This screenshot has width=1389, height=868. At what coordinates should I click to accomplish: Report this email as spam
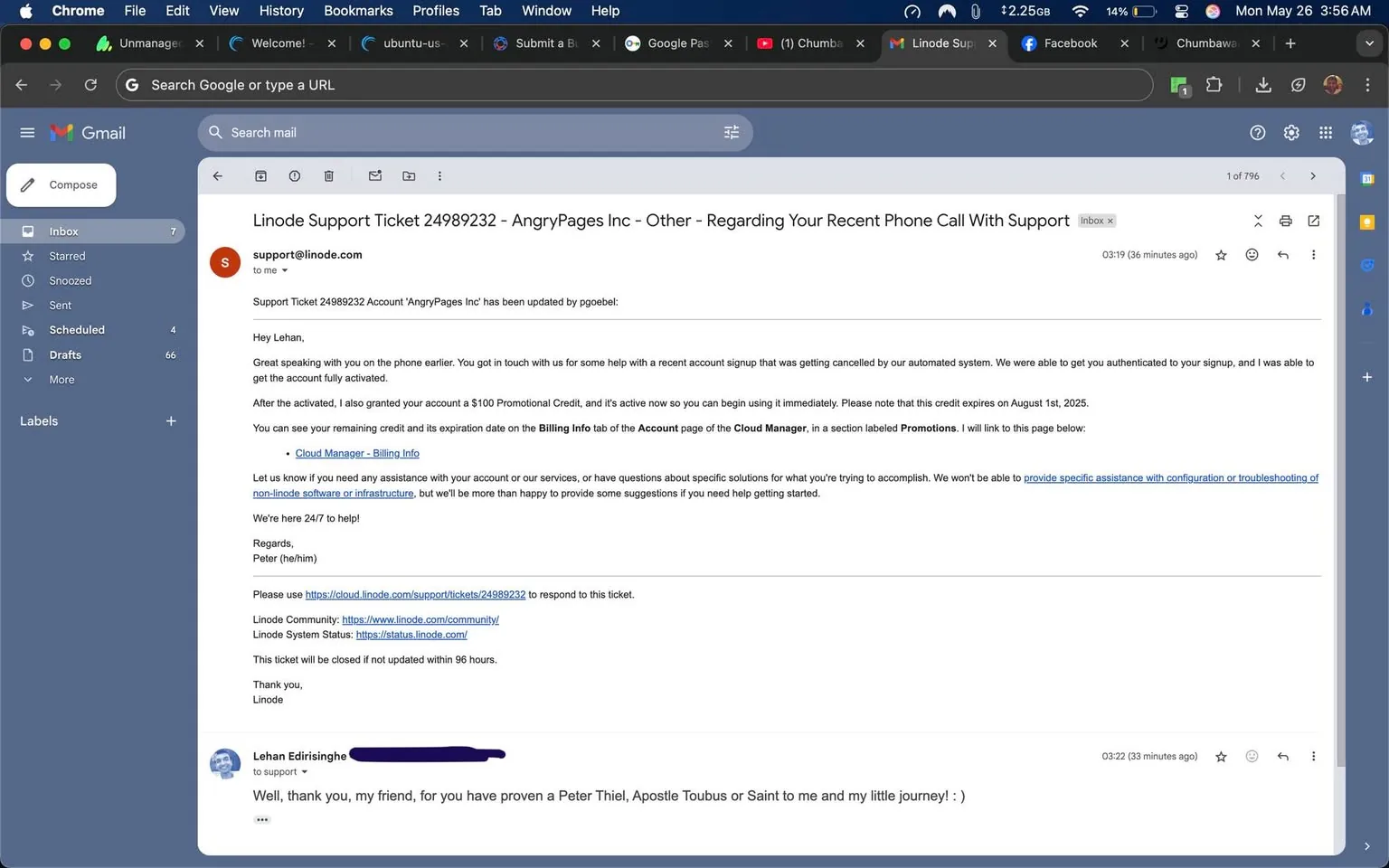(294, 175)
